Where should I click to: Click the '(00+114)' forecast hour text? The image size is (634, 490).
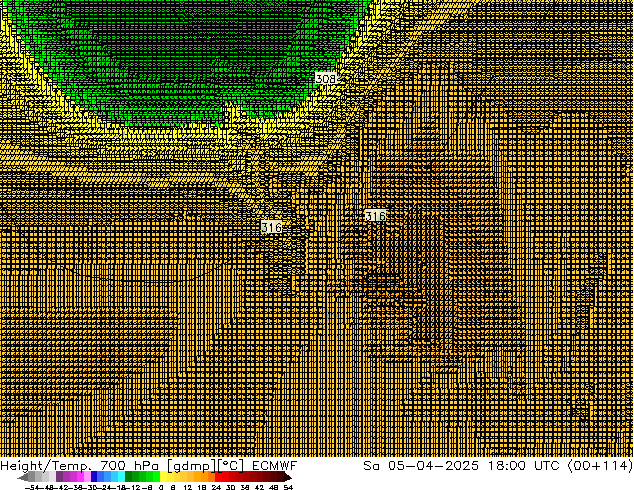600,466
